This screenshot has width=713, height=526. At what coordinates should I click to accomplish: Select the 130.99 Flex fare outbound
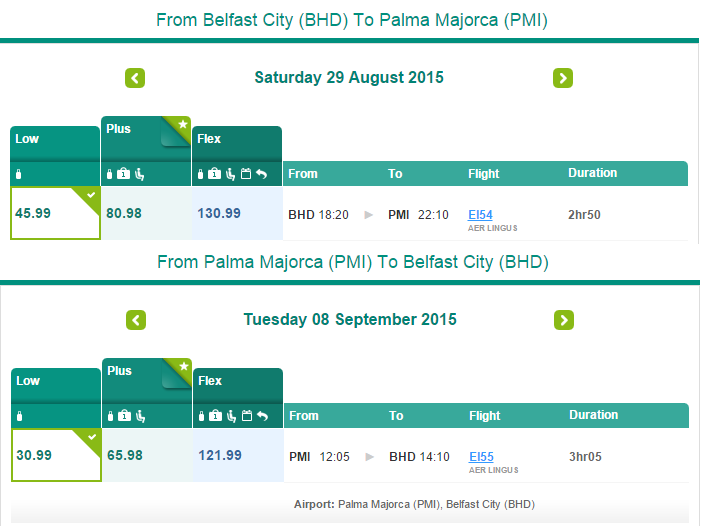[237, 213]
